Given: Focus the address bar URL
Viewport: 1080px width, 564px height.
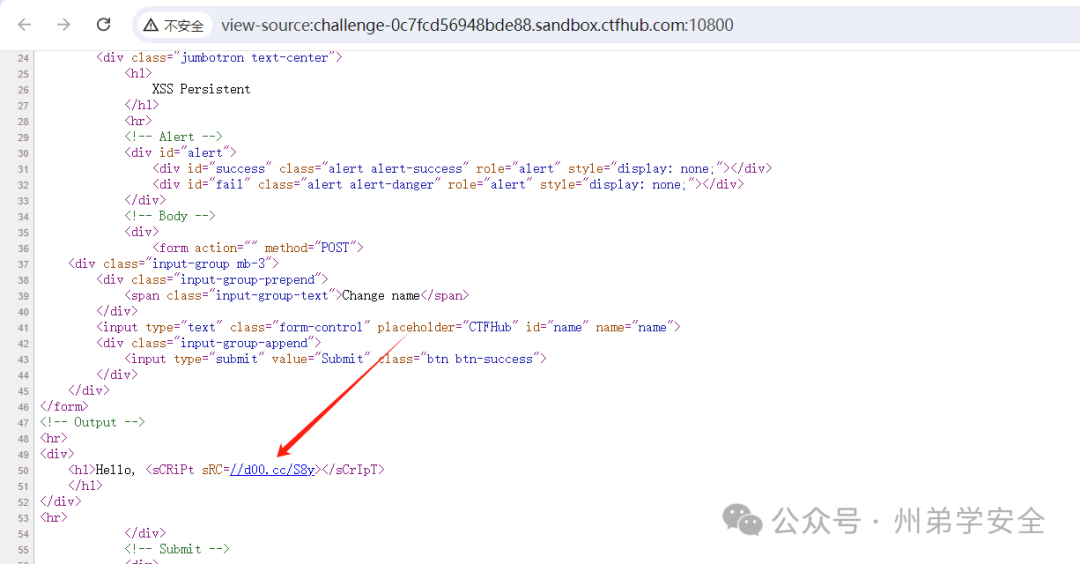Looking at the screenshot, I should click(477, 25).
